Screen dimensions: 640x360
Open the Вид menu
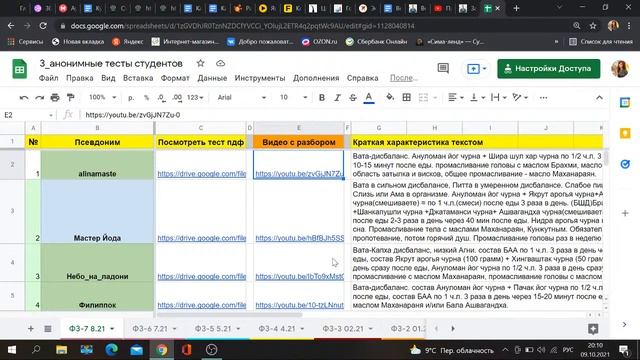[x=108, y=78]
